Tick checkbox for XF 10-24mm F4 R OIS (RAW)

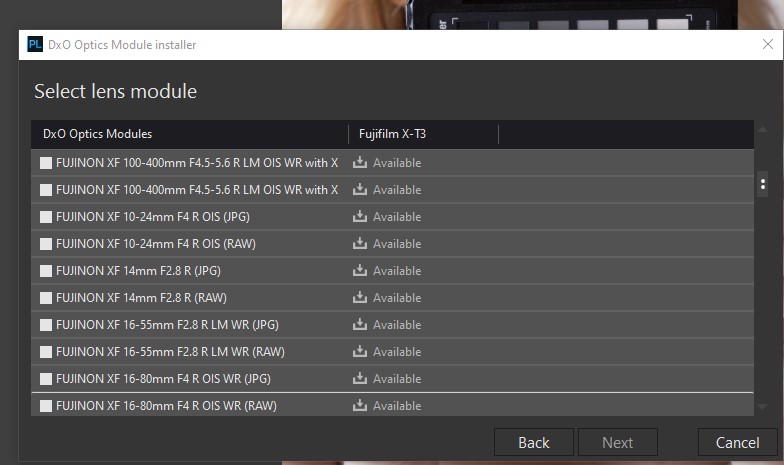coord(46,244)
